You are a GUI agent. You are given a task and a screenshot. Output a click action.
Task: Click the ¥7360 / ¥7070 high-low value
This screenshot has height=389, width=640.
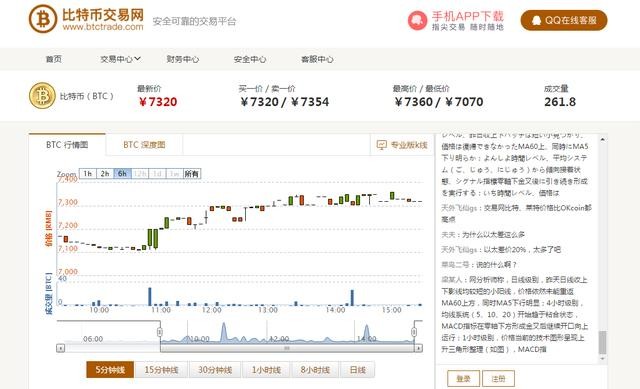pos(438,102)
